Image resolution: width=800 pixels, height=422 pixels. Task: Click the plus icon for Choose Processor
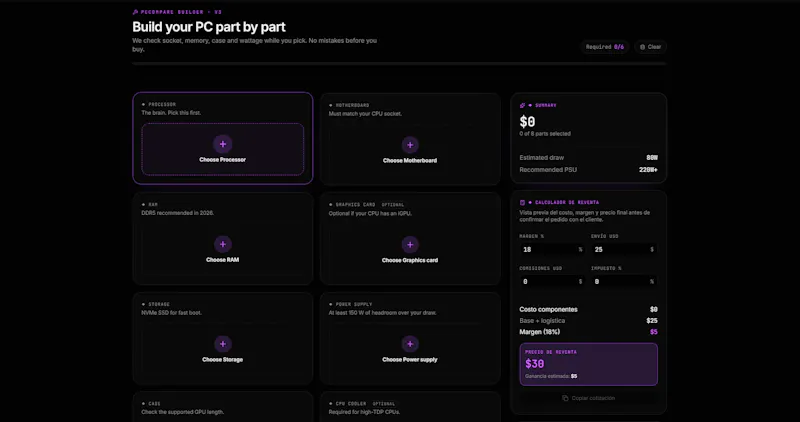coord(222,144)
